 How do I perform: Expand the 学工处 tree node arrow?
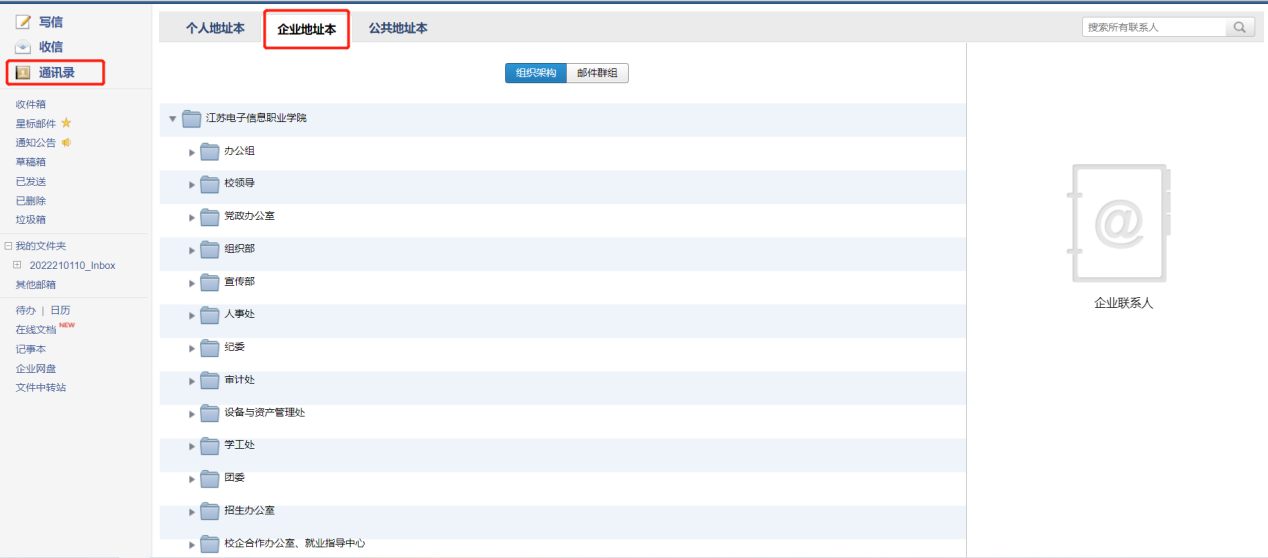click(x=192, y=447)
